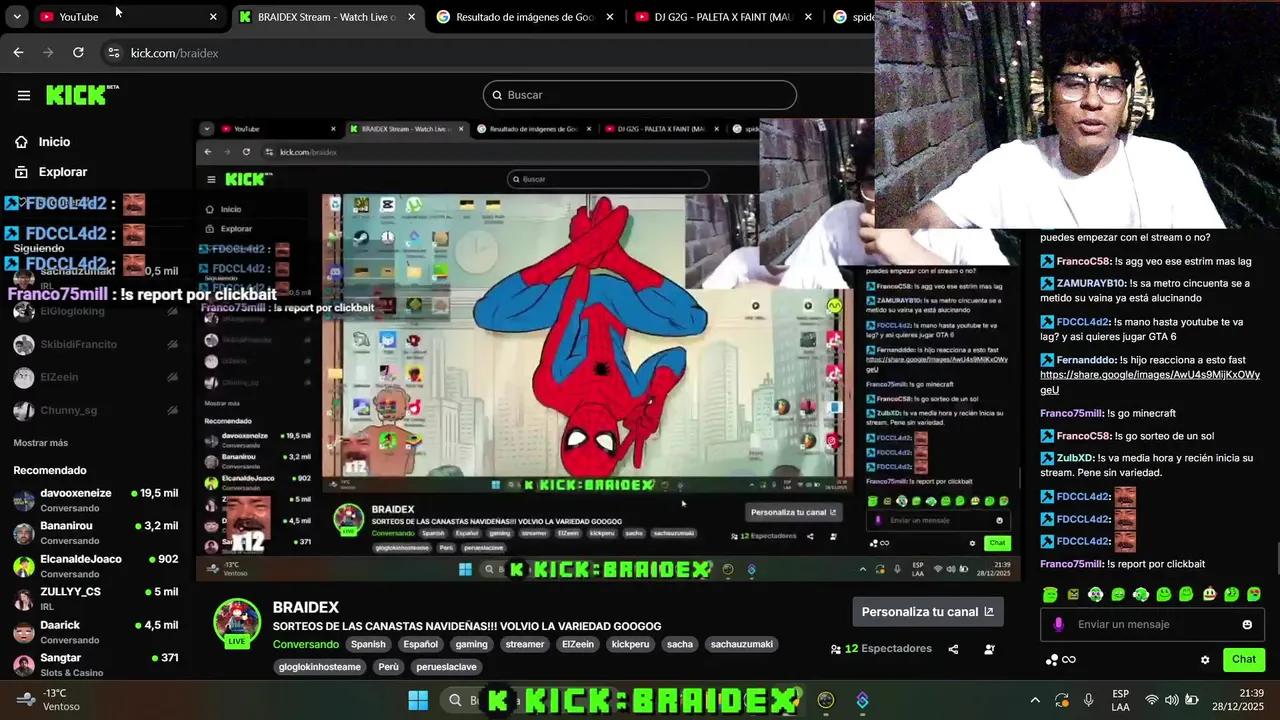Click the 12 Espectadores viewer count
The width and height of the screenshot is (1280, 720).
[881, 649]
